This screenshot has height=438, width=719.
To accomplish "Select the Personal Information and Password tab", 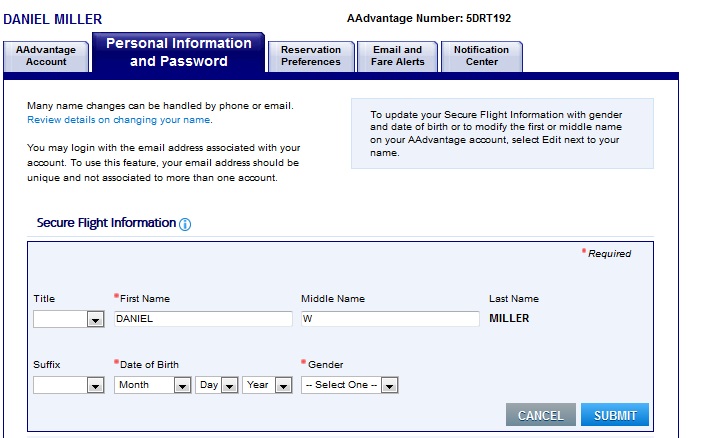I will [x=179, y=52].
